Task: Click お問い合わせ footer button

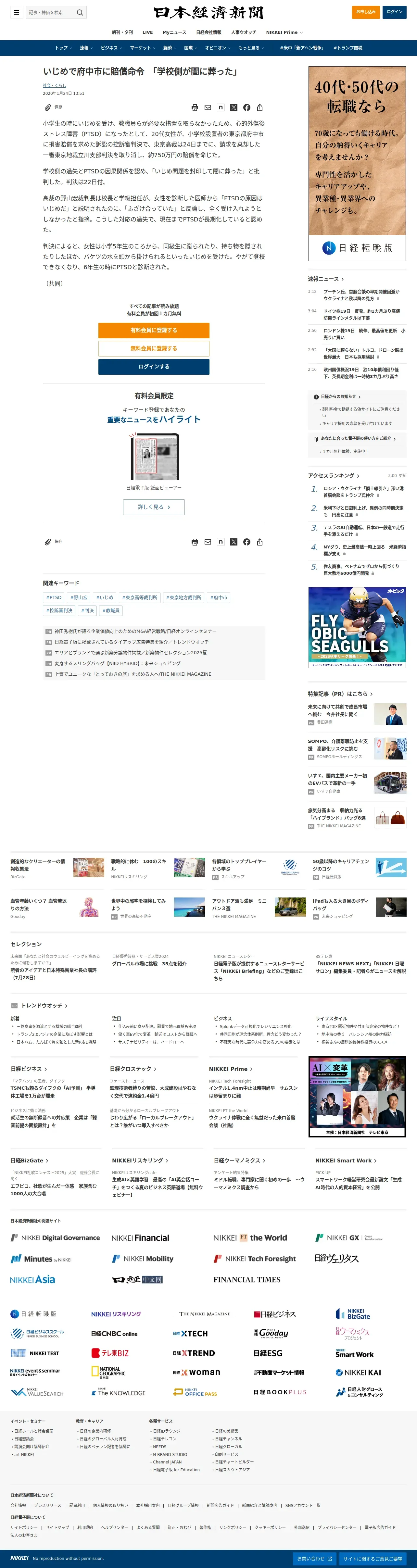Action: tap(315, 1559)
